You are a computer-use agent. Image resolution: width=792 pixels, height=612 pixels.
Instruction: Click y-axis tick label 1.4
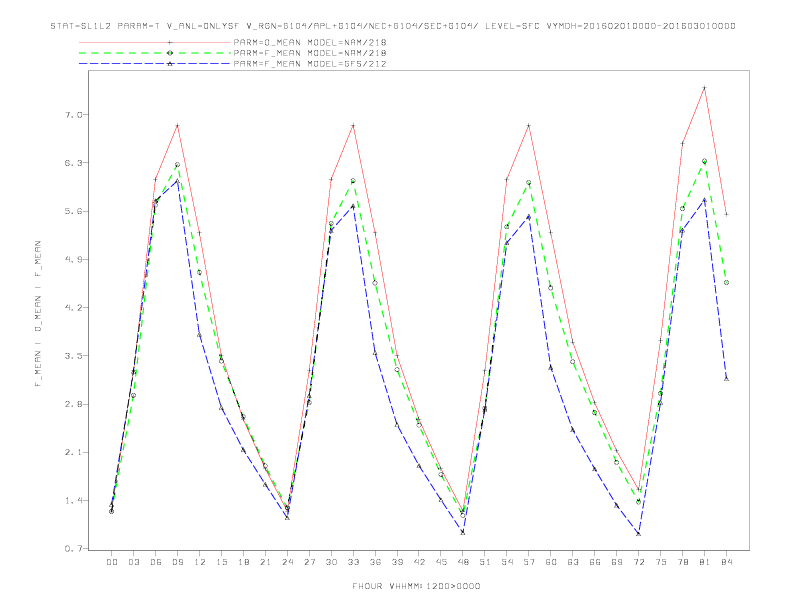(x=73, y=500)
